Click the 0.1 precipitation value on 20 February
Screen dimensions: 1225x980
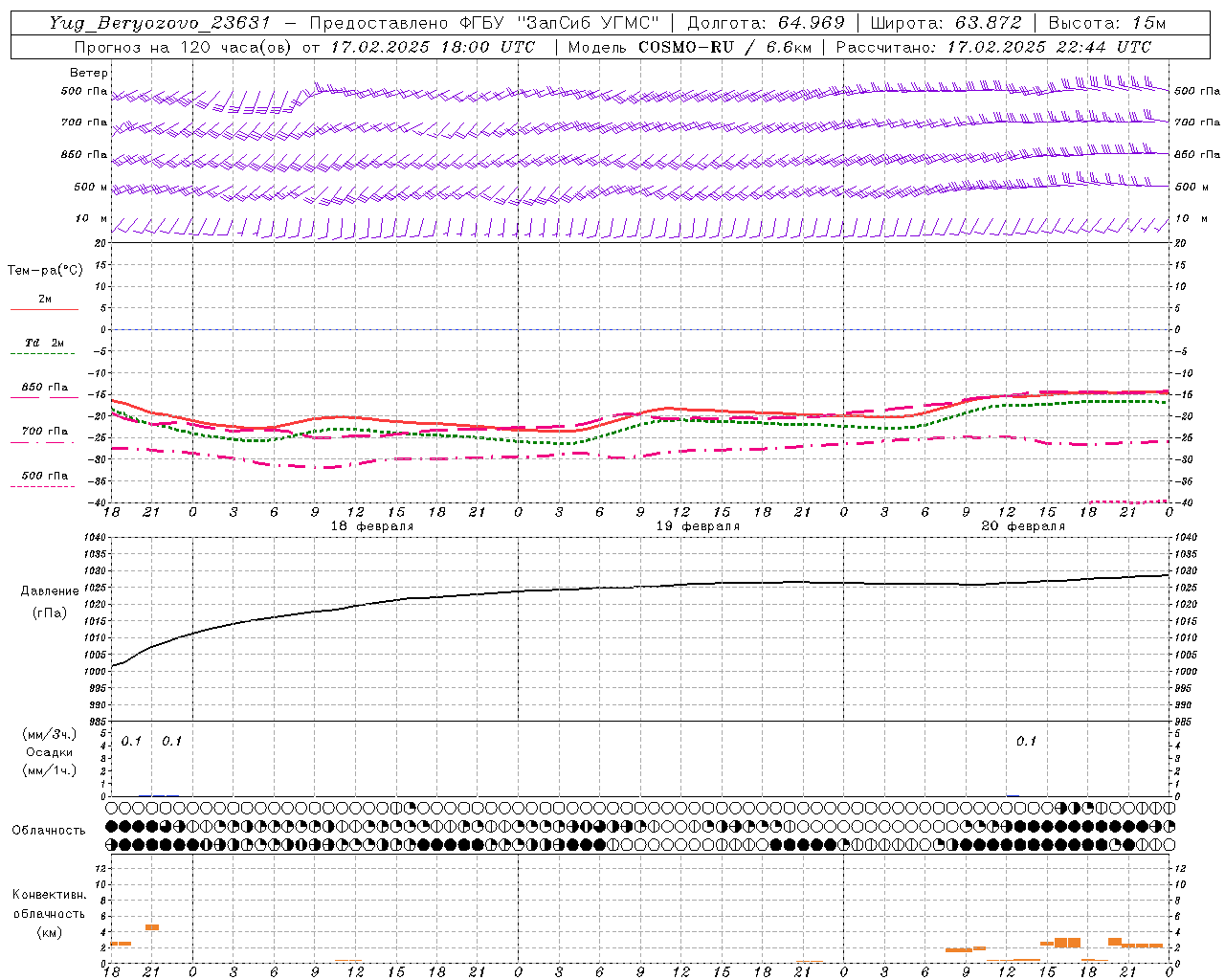(x=1026, y=742)
